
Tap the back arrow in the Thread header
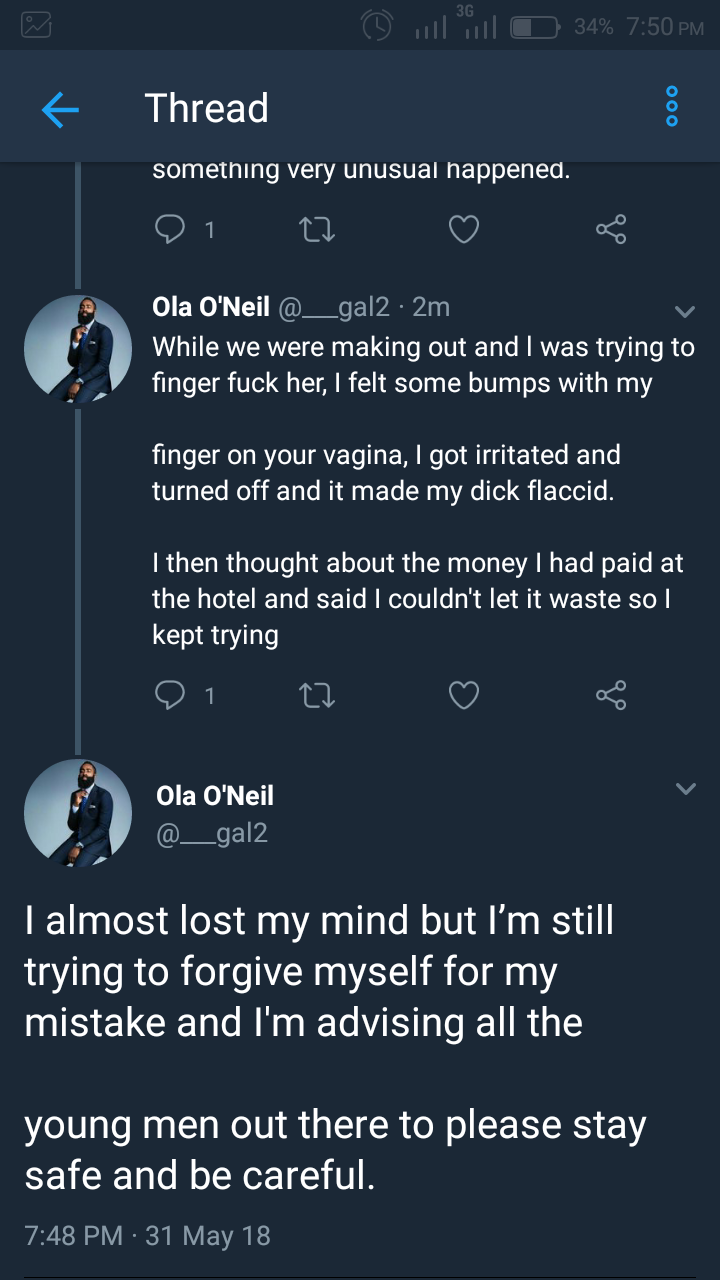coord(60,109)
